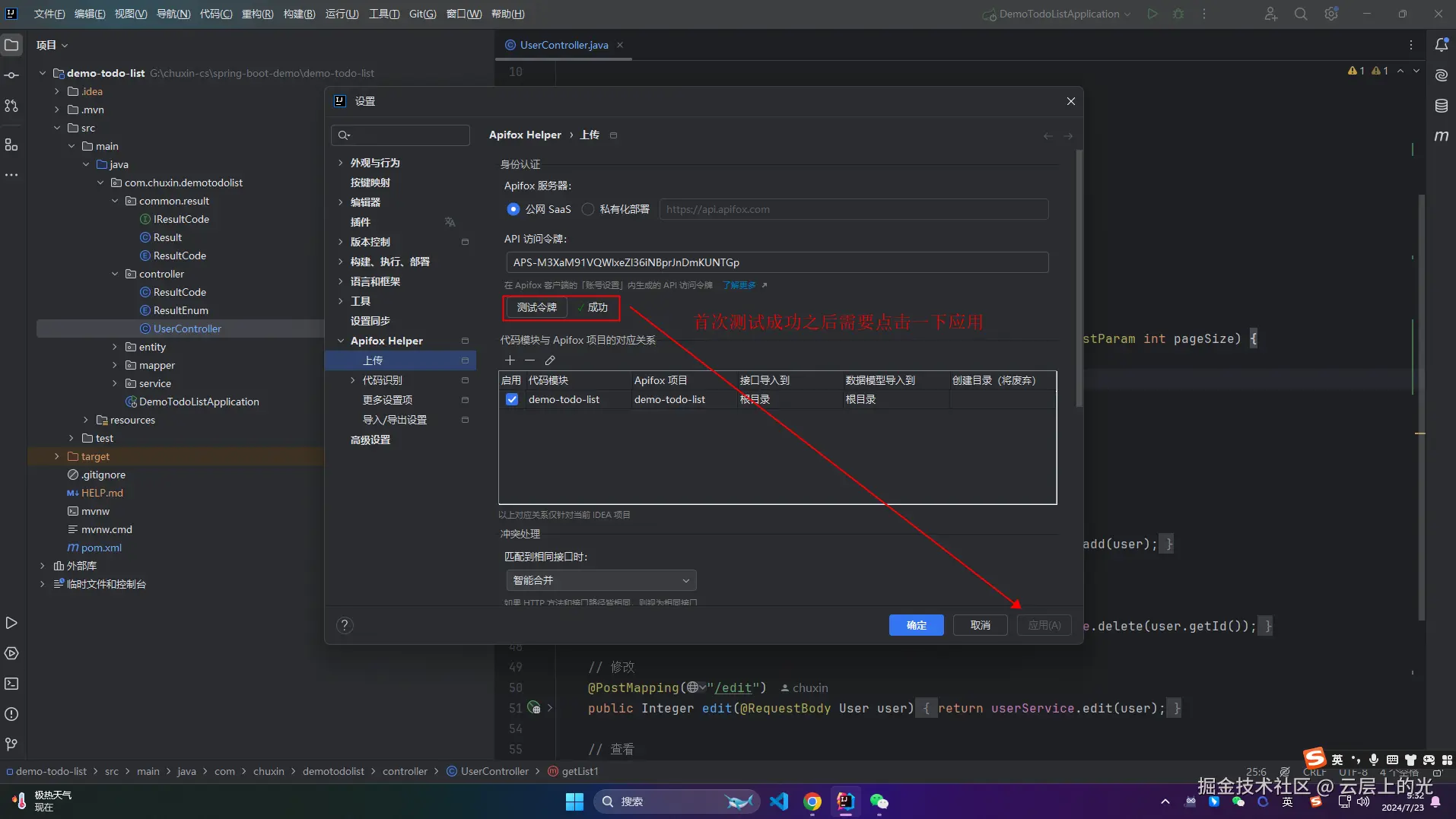Image resolution: width=1456 pixels, height=819 pixels.
Task: Go back with settings left arrow
Action: point(1048,136)
